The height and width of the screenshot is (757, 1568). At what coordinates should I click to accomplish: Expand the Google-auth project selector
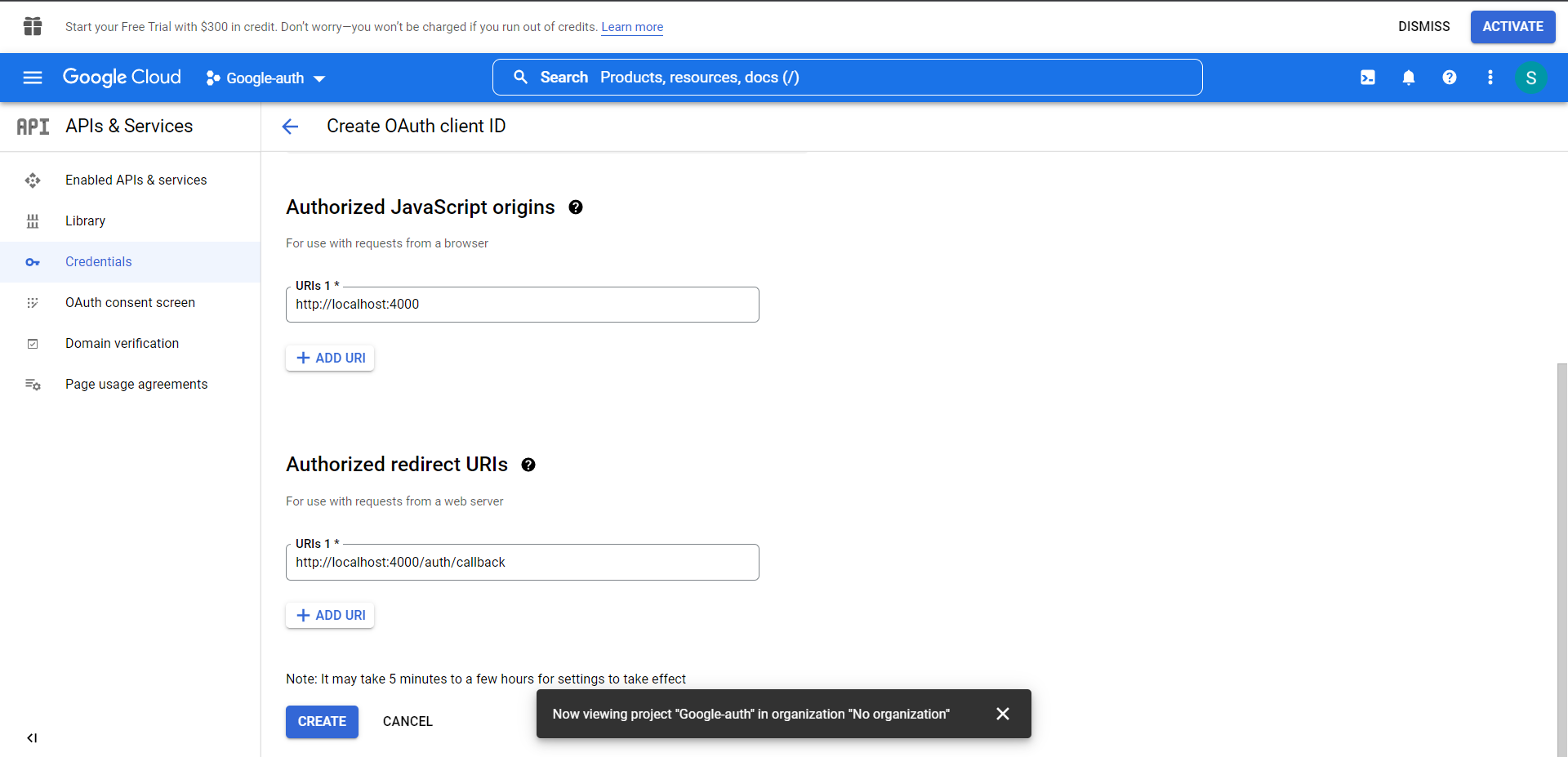[x=265, y=78]
